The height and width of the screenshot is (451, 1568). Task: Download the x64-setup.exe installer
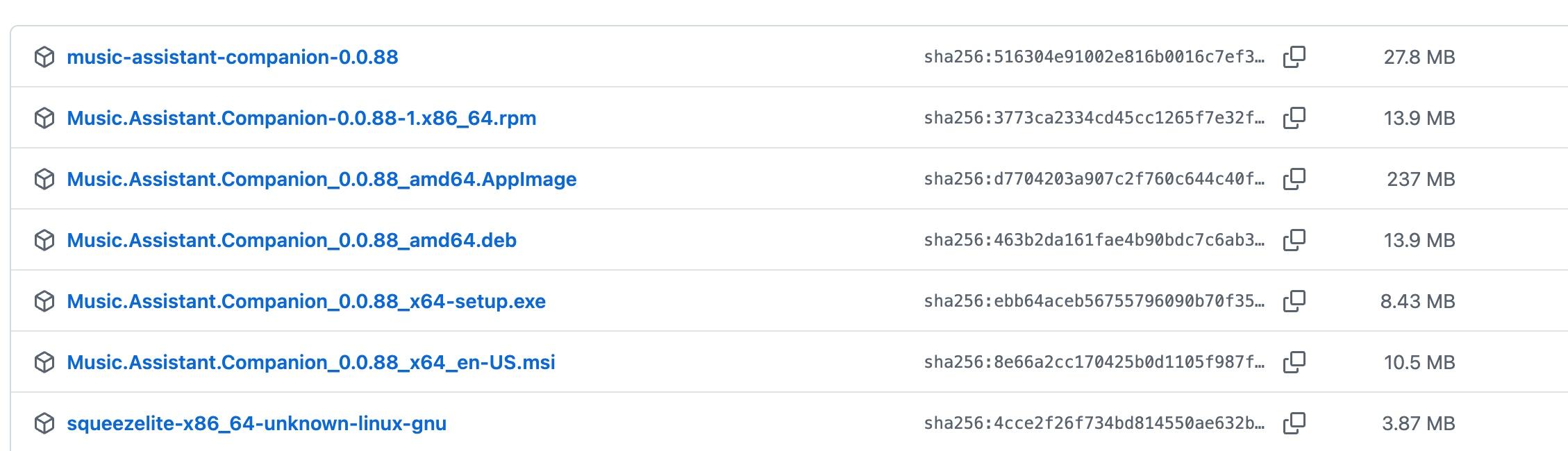306,301
